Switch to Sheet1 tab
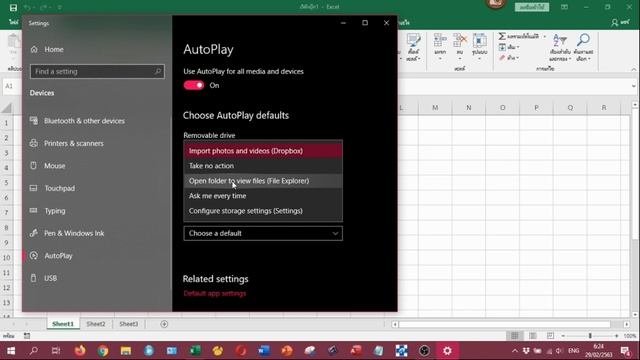Viewport: 640px width, 360px height. tap(63, 324)
